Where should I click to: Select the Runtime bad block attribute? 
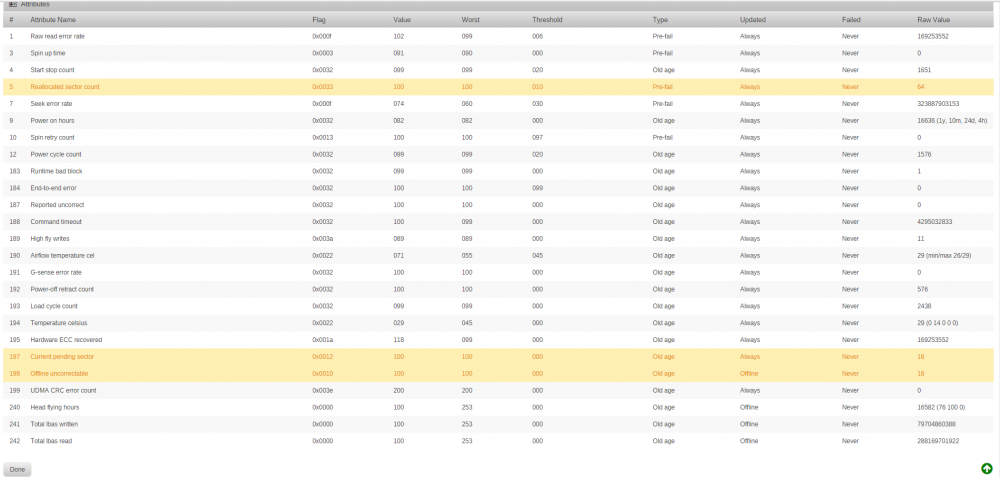tap(56, 171)
